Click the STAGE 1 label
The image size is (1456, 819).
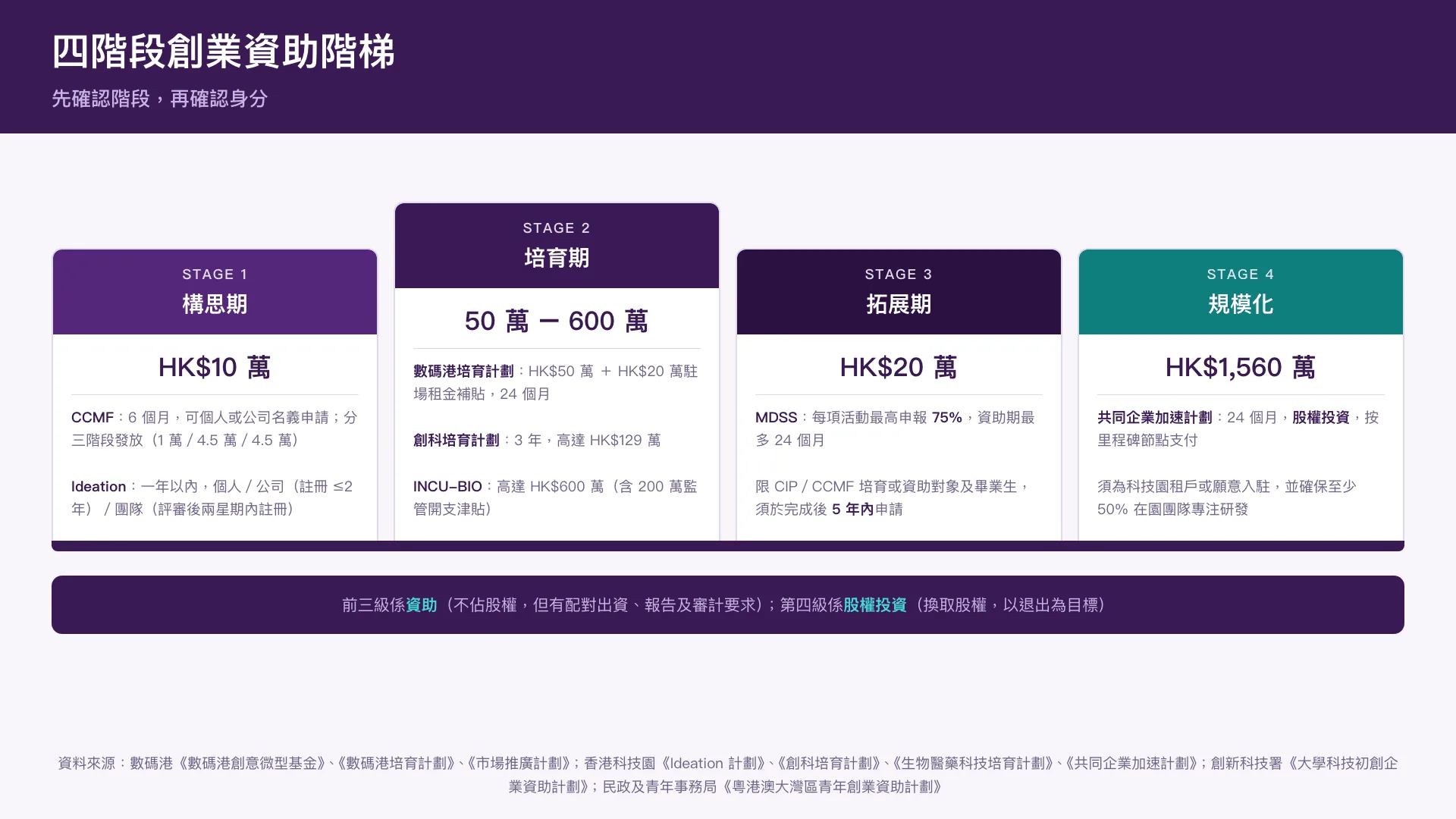215,275
